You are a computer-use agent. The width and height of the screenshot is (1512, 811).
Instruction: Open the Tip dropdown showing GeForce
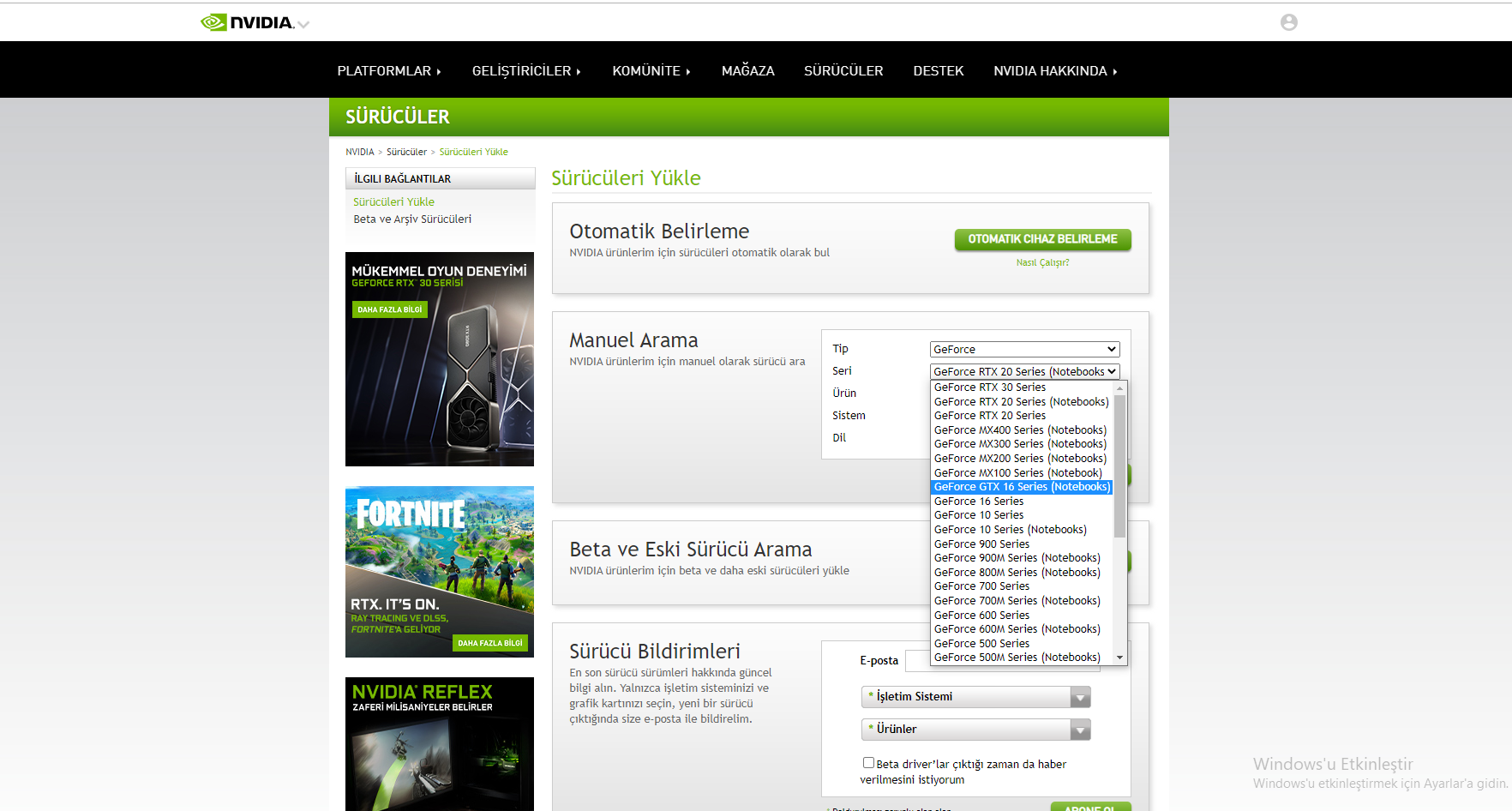(1025, 350)
